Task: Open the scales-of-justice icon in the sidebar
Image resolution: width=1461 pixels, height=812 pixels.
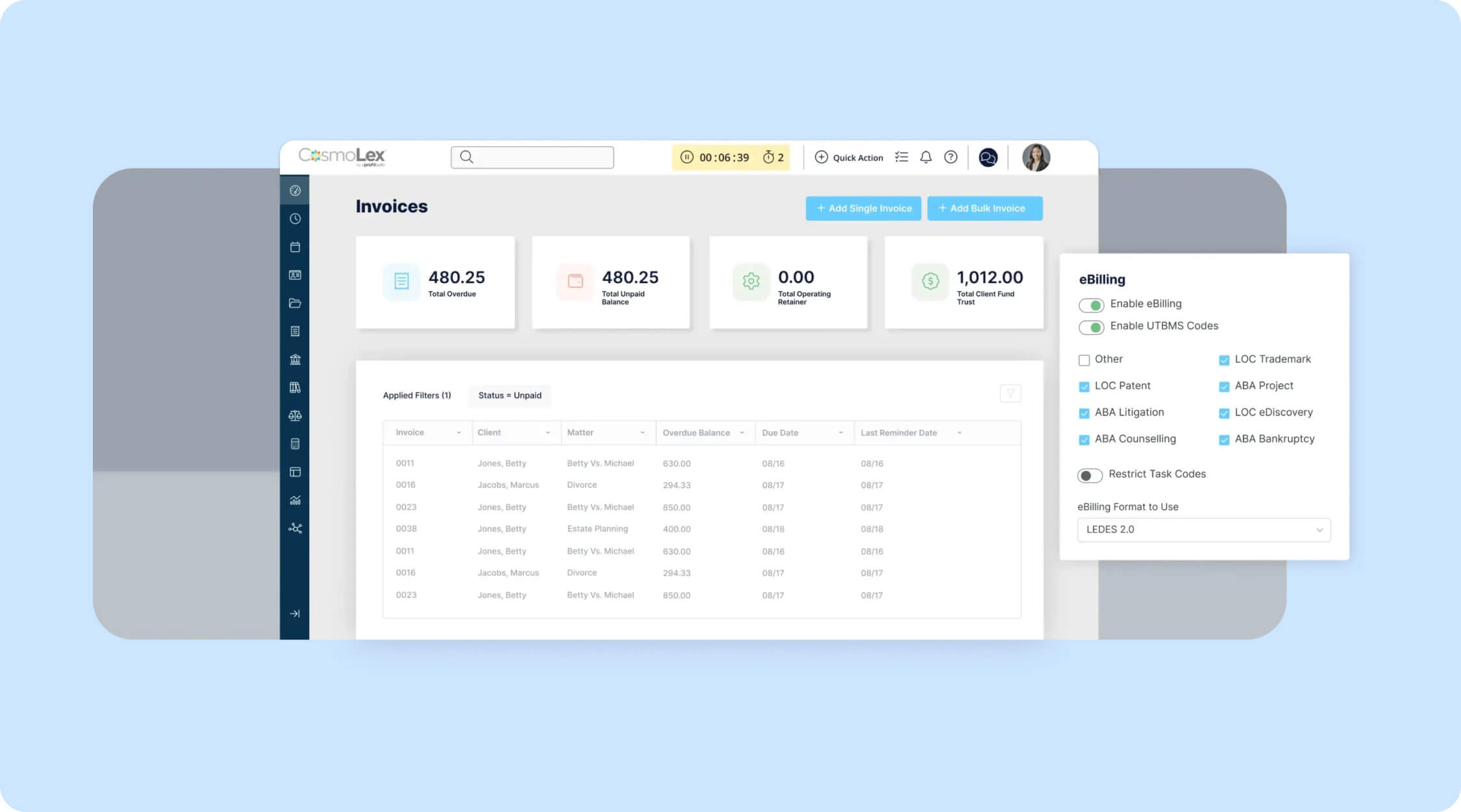Action: coord(295,415)
